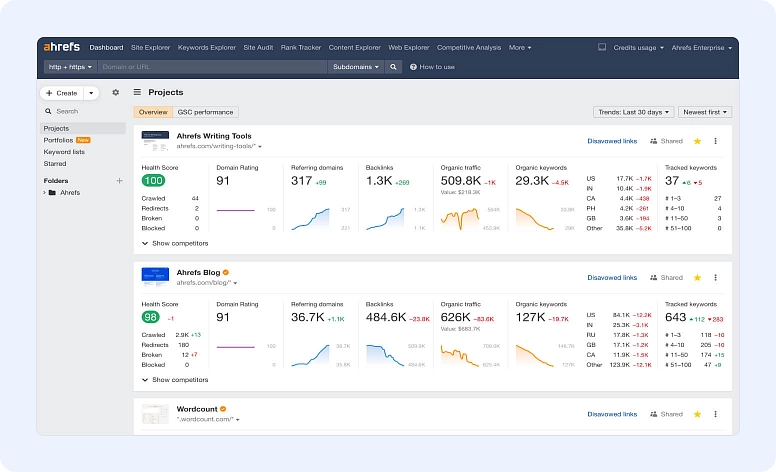The width and height of the screenshot is (776, 472).
Task: Open Ahrefs Writing Tools project thumbnail
Action: 155,141
